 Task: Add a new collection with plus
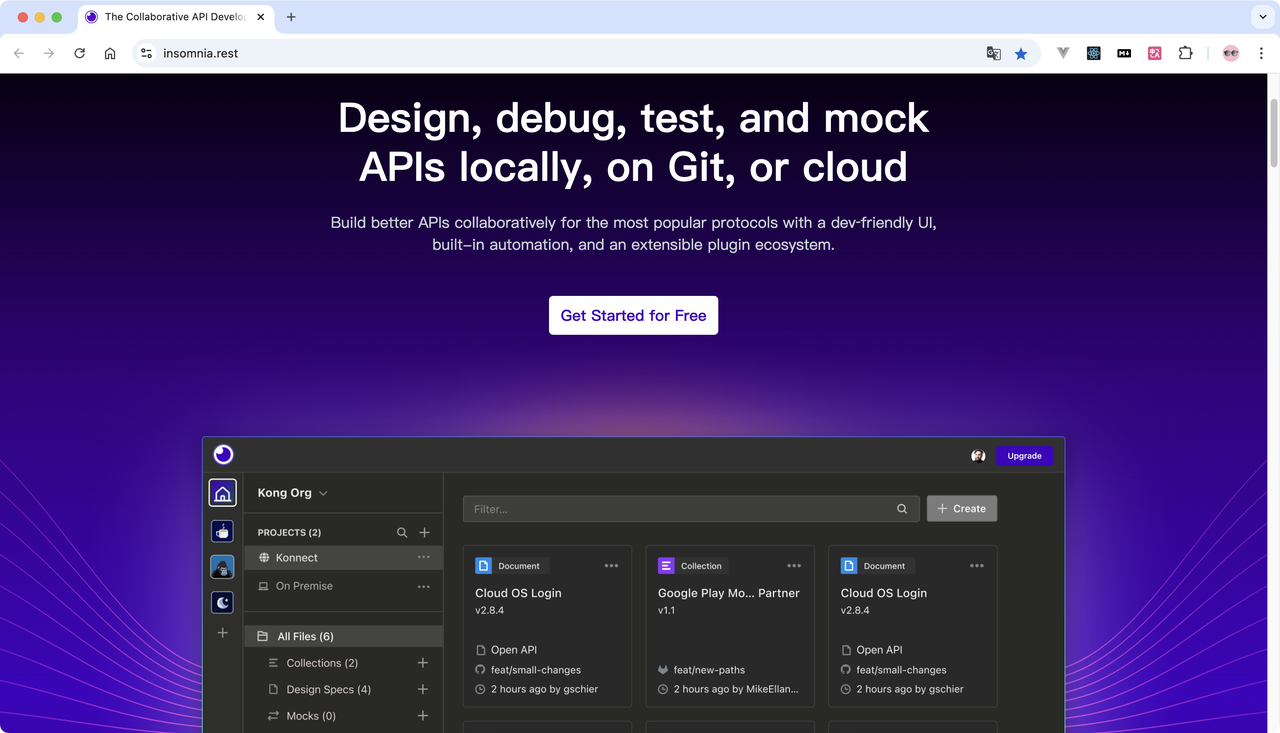point(422,663)
